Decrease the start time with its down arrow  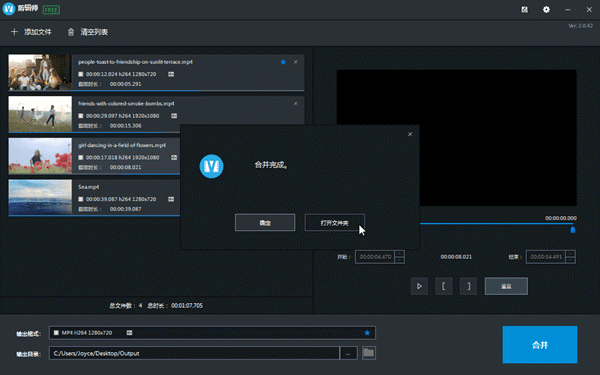tap(399, 261)
